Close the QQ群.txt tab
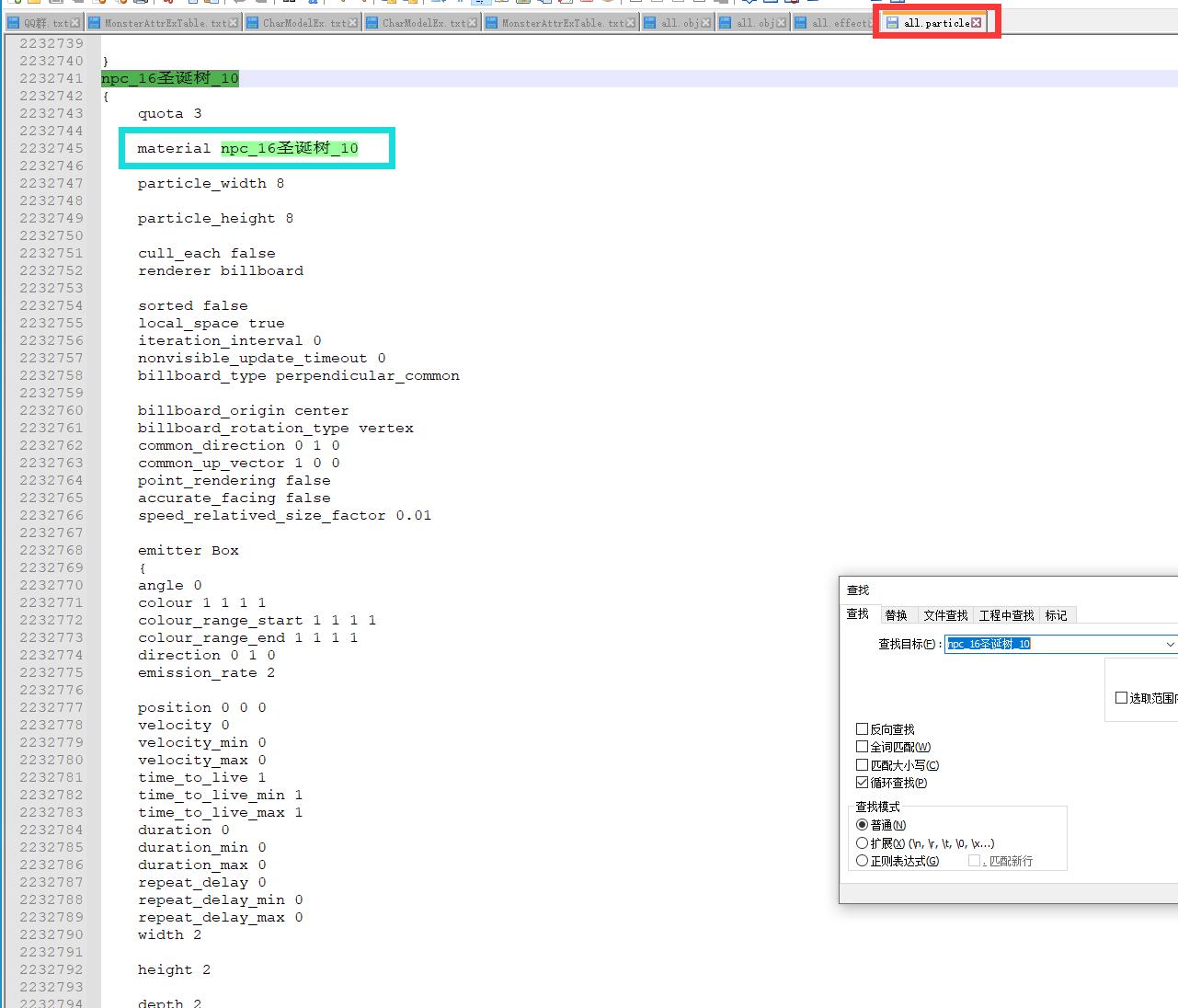This screenshot has width=1178, height=1008. click(x=74, y=23)
